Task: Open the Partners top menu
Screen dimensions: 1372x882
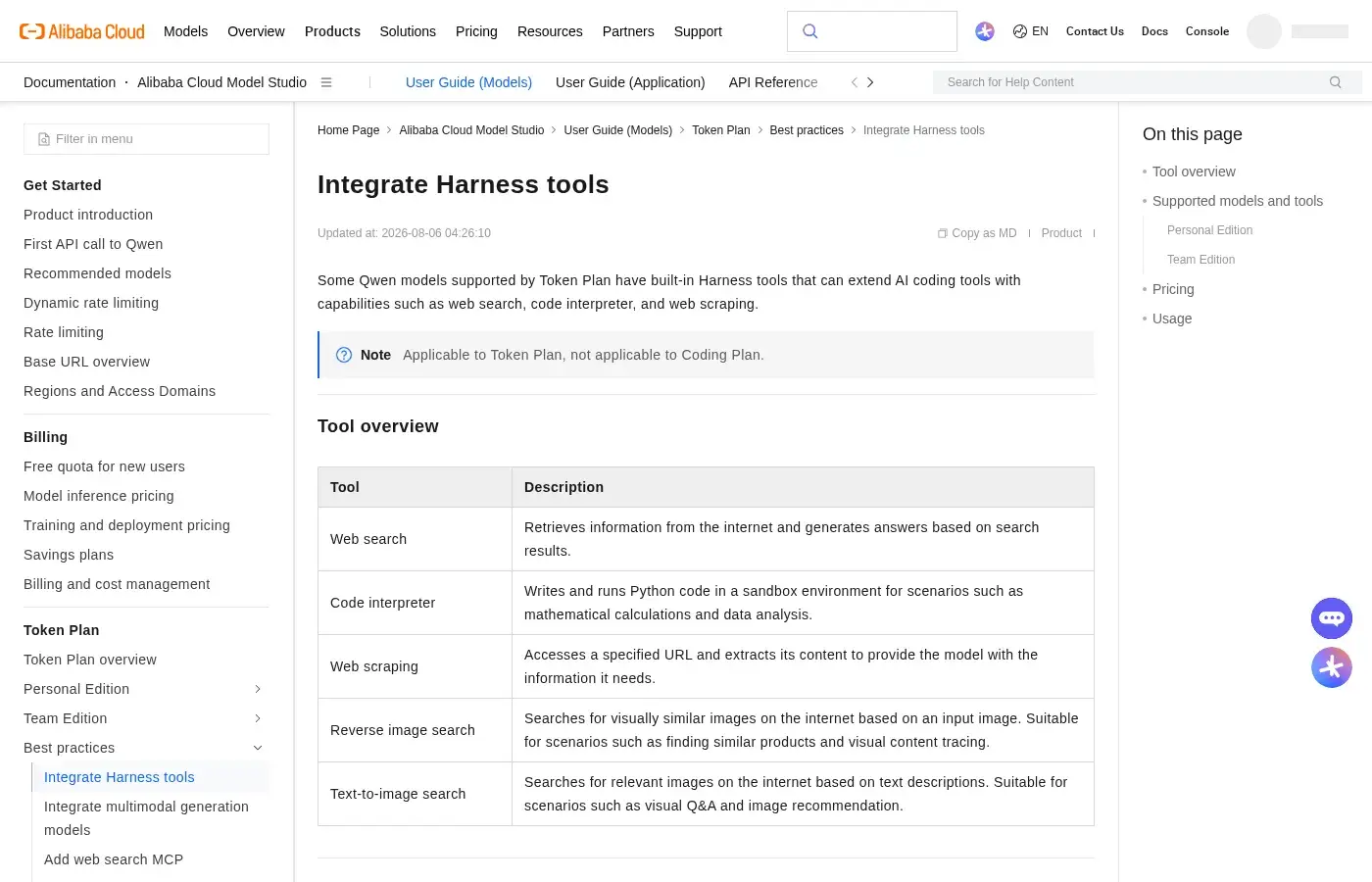Action: click(628, 31)
